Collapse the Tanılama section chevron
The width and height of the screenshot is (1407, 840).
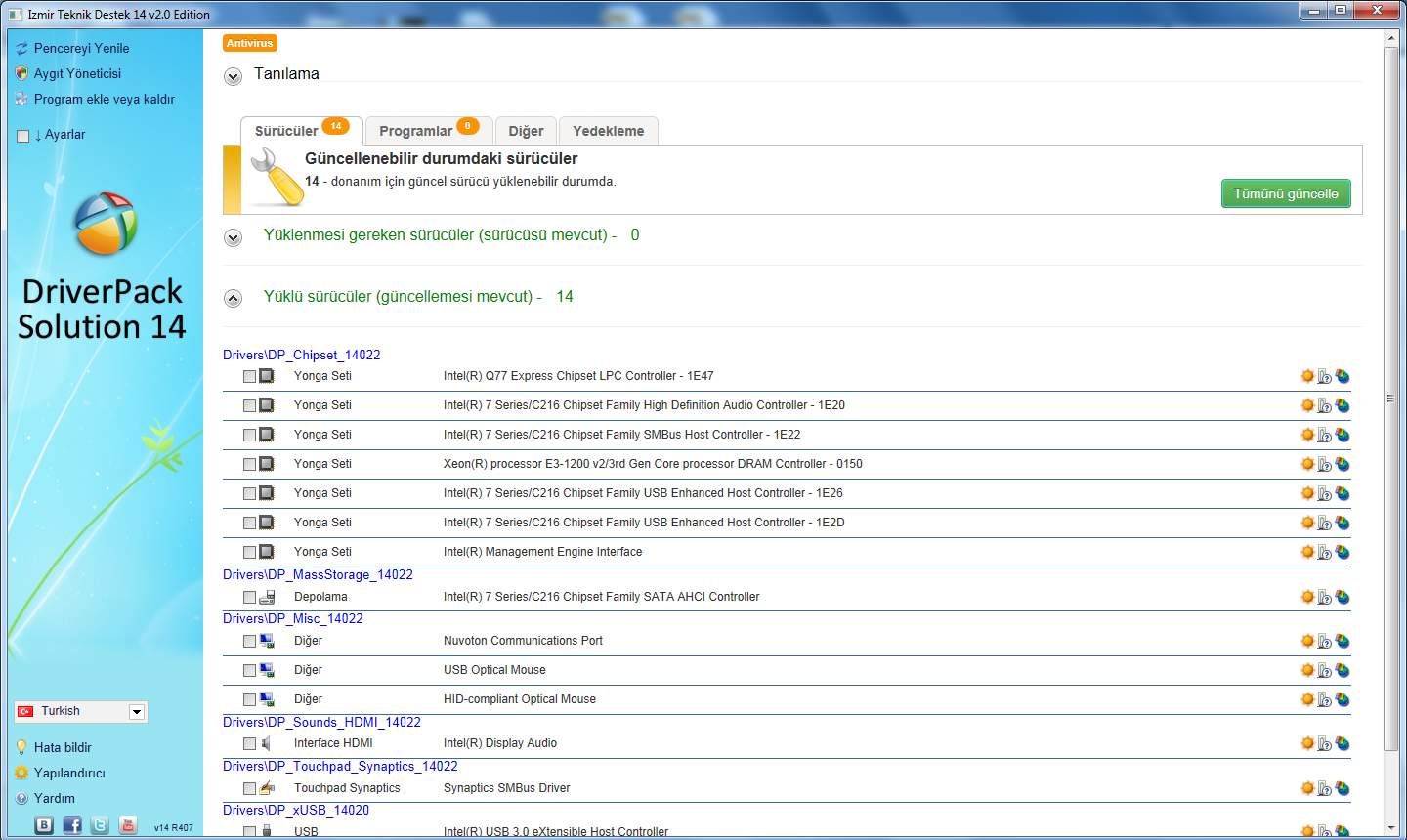pos(233,76)
